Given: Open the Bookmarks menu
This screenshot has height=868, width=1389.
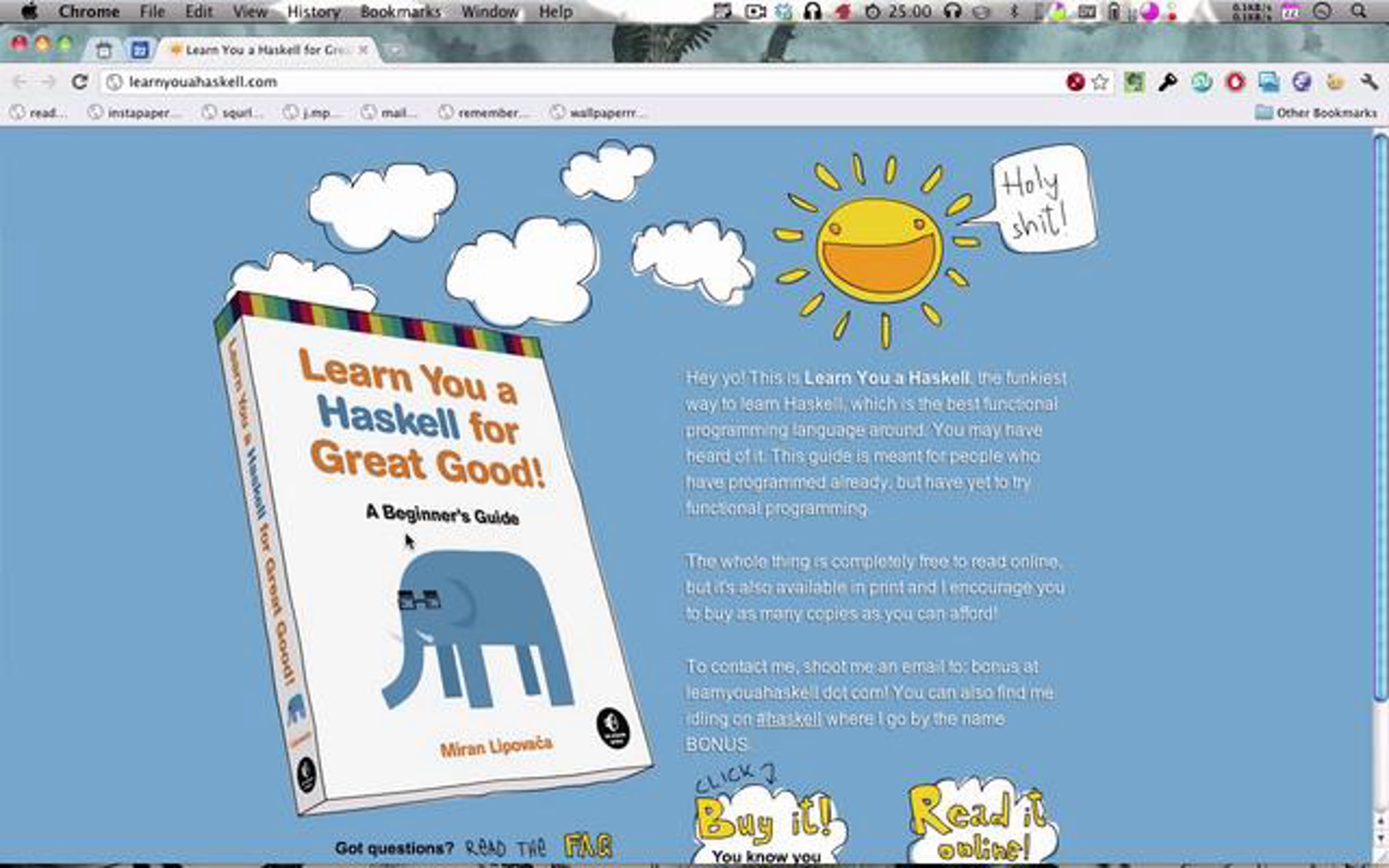Looking at the screenshot, I should [x=400, y=12].
